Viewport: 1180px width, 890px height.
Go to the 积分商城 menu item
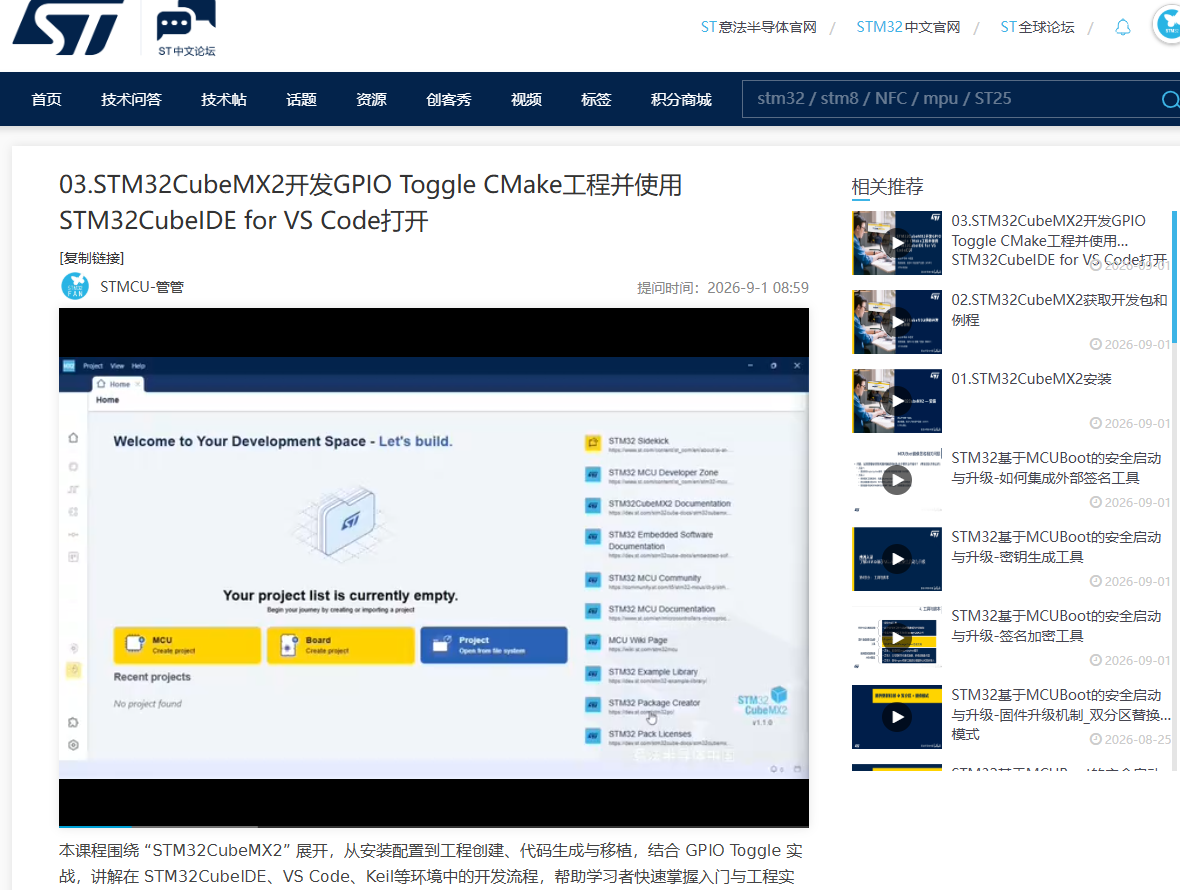(681, 99)
